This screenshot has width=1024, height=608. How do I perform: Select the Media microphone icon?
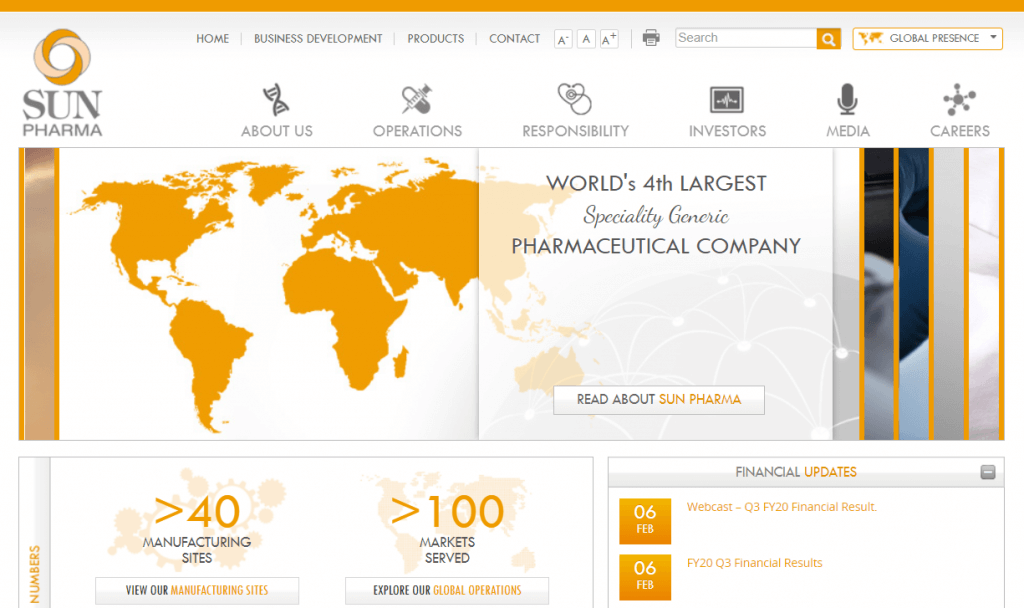848,100
